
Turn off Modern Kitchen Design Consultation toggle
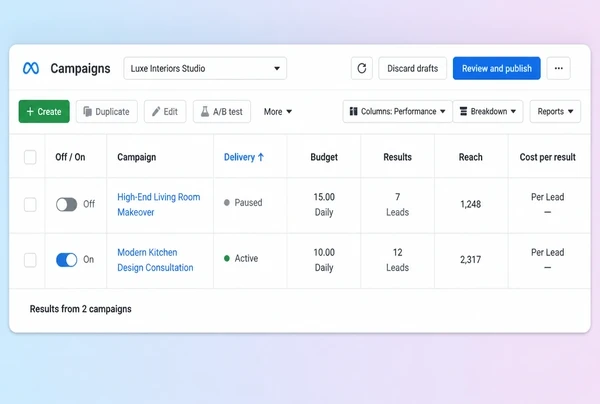pos(67,260)
